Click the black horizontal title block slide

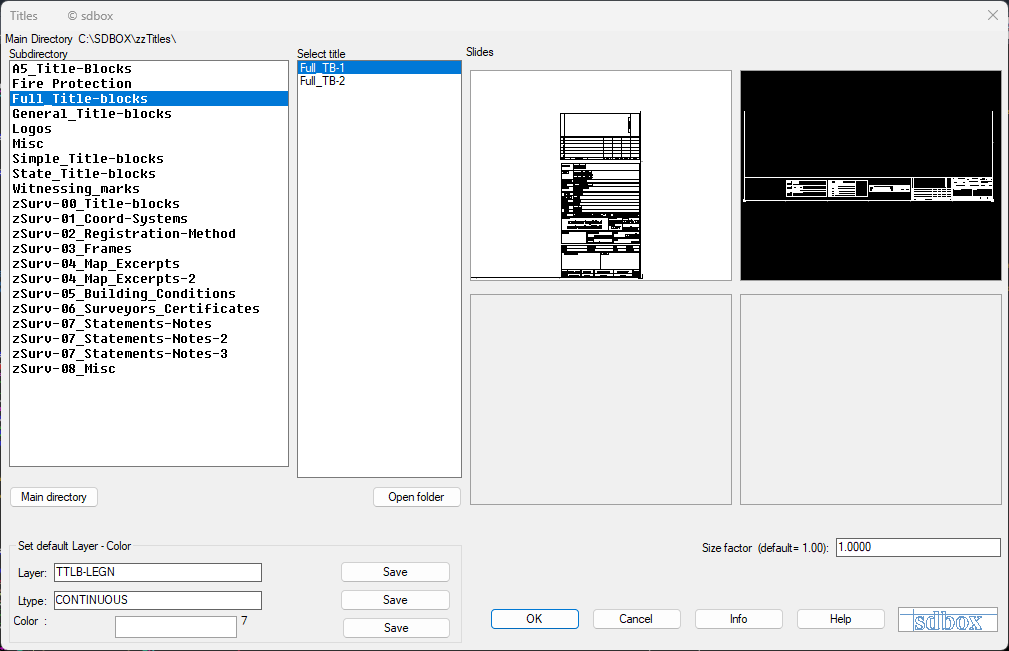(x=871, y=175)
